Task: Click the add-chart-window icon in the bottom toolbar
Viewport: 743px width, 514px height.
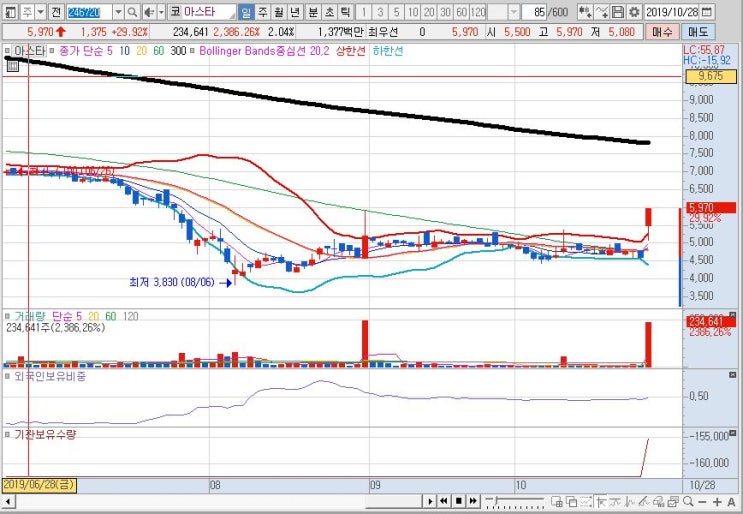Action: (x=557, y=501)
